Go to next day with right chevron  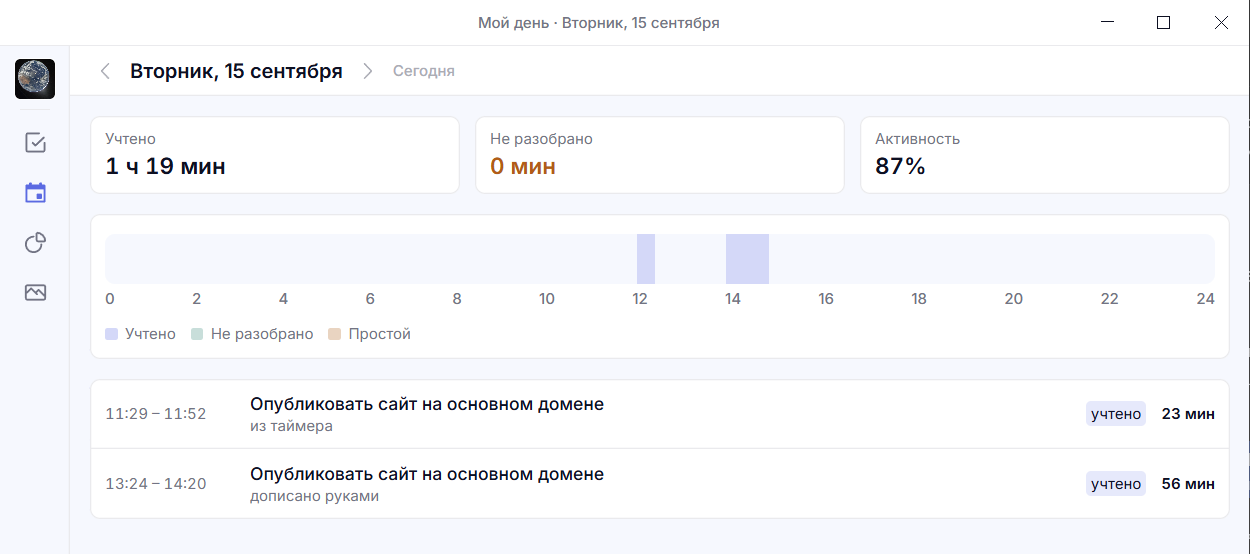coord(368,71)
